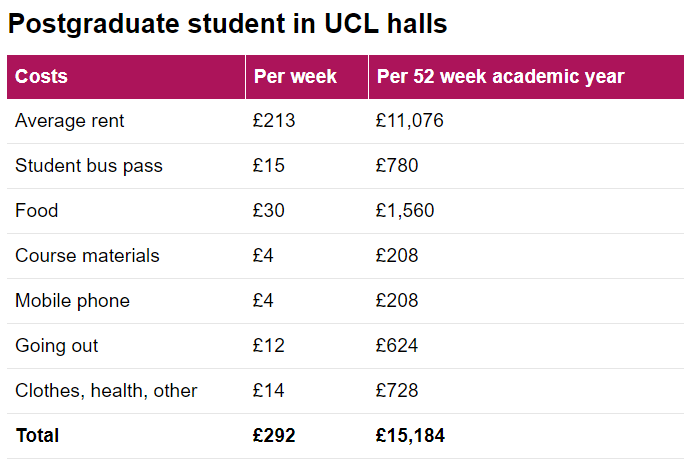Click 'Per 52 week academic year' header
Viewport: 687px width, 473px height.
pyautogui.click(x=499, y=77)
